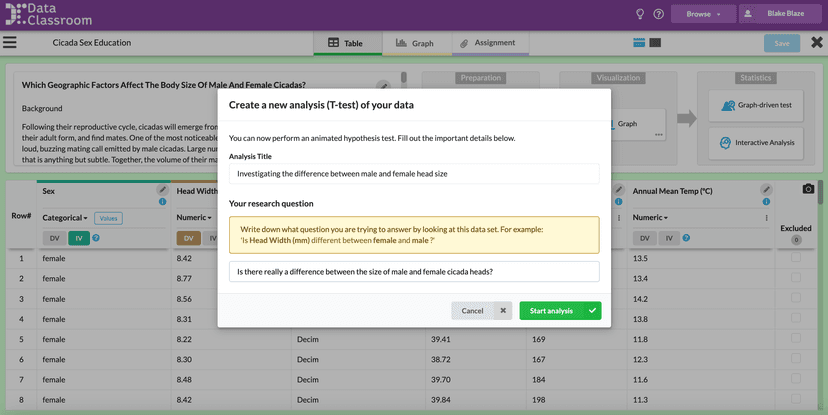Open the Graph-driven test button
Image resolution: width=828 pixels, height=415 pixels.
(756, 106)
